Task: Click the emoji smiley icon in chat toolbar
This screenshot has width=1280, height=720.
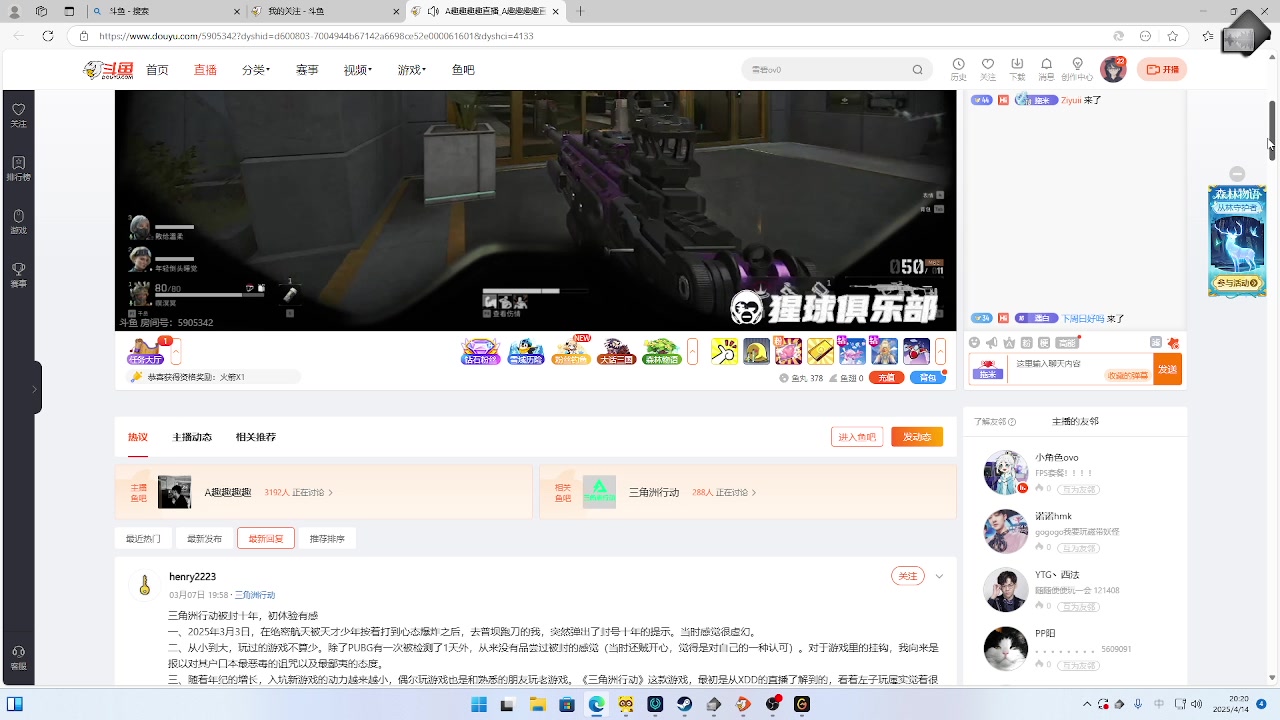Action: [975, 343]
